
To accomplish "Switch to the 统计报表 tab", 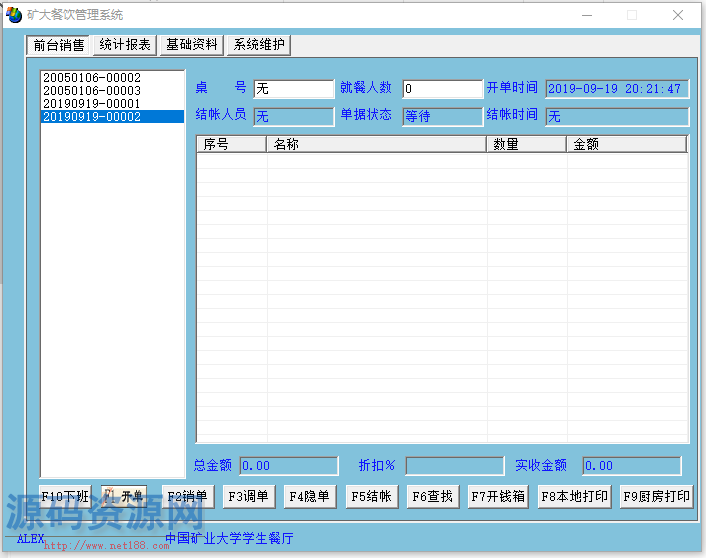I will (125, 45).
